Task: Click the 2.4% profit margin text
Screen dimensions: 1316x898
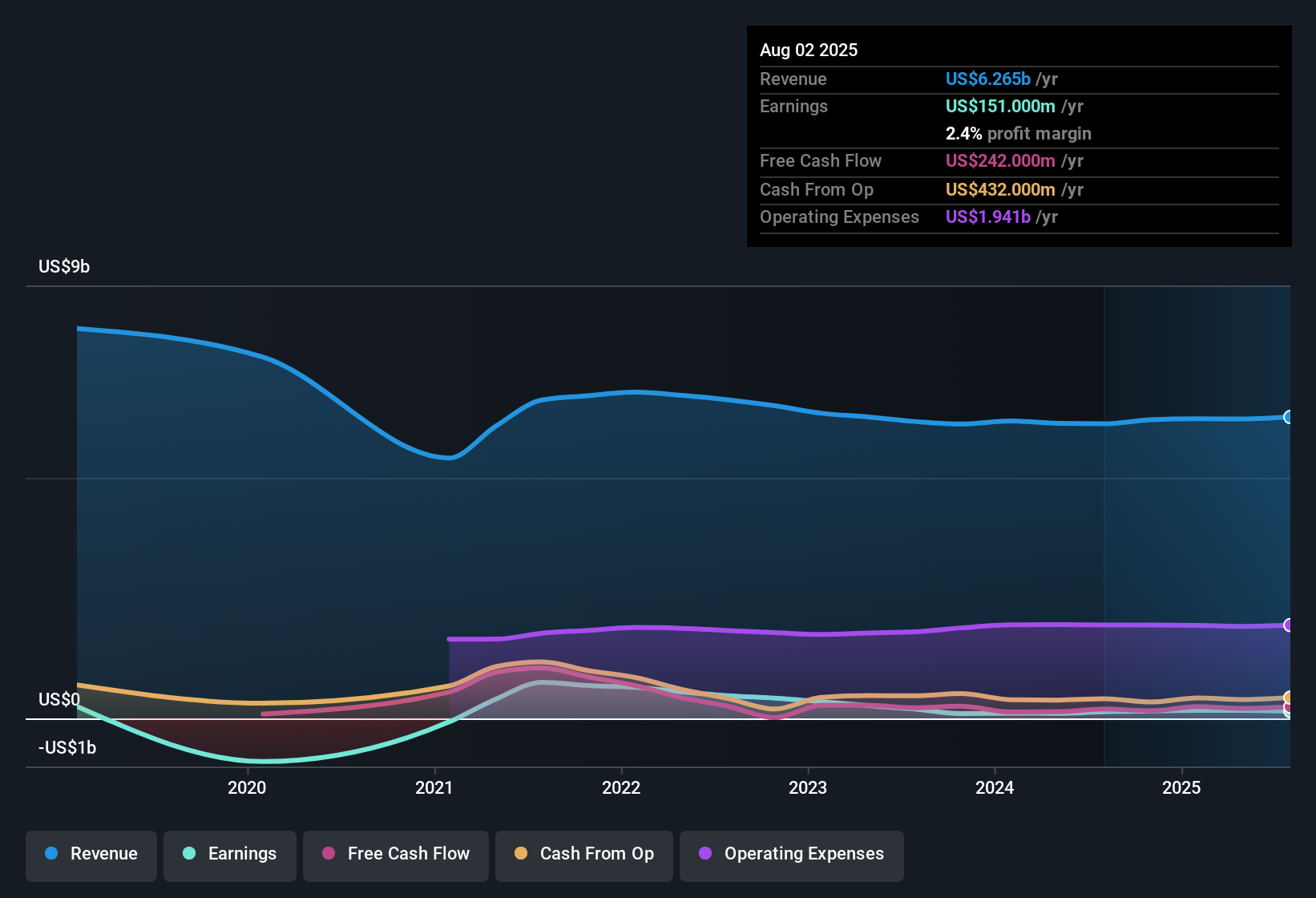Action: pos(1018,133)
